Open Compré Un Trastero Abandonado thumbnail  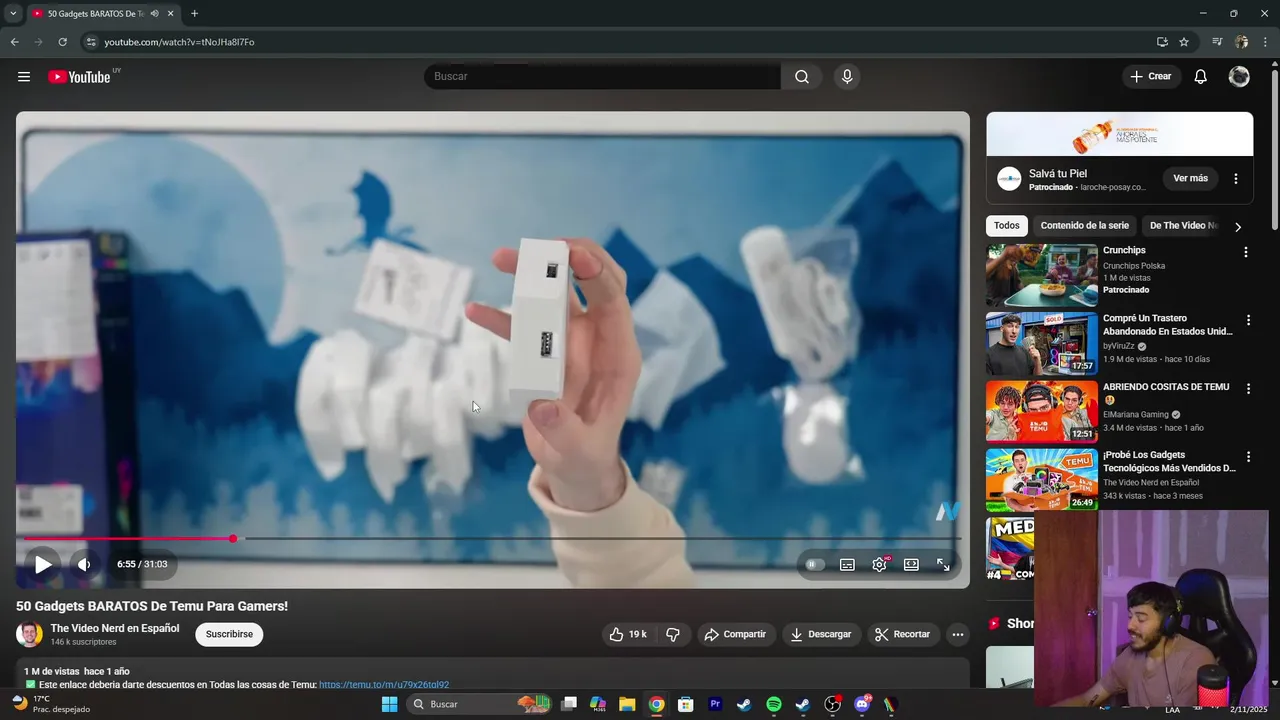pos(1042,343)
